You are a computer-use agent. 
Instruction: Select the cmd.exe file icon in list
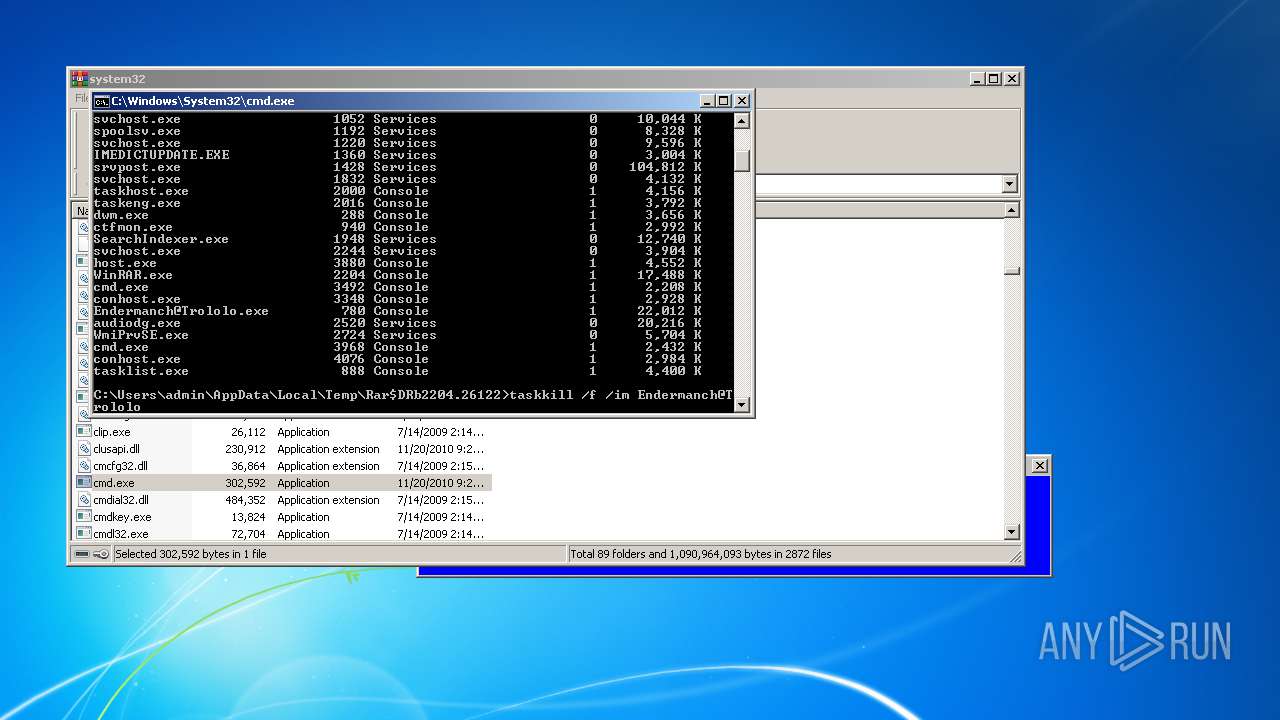tap(84, 483)
